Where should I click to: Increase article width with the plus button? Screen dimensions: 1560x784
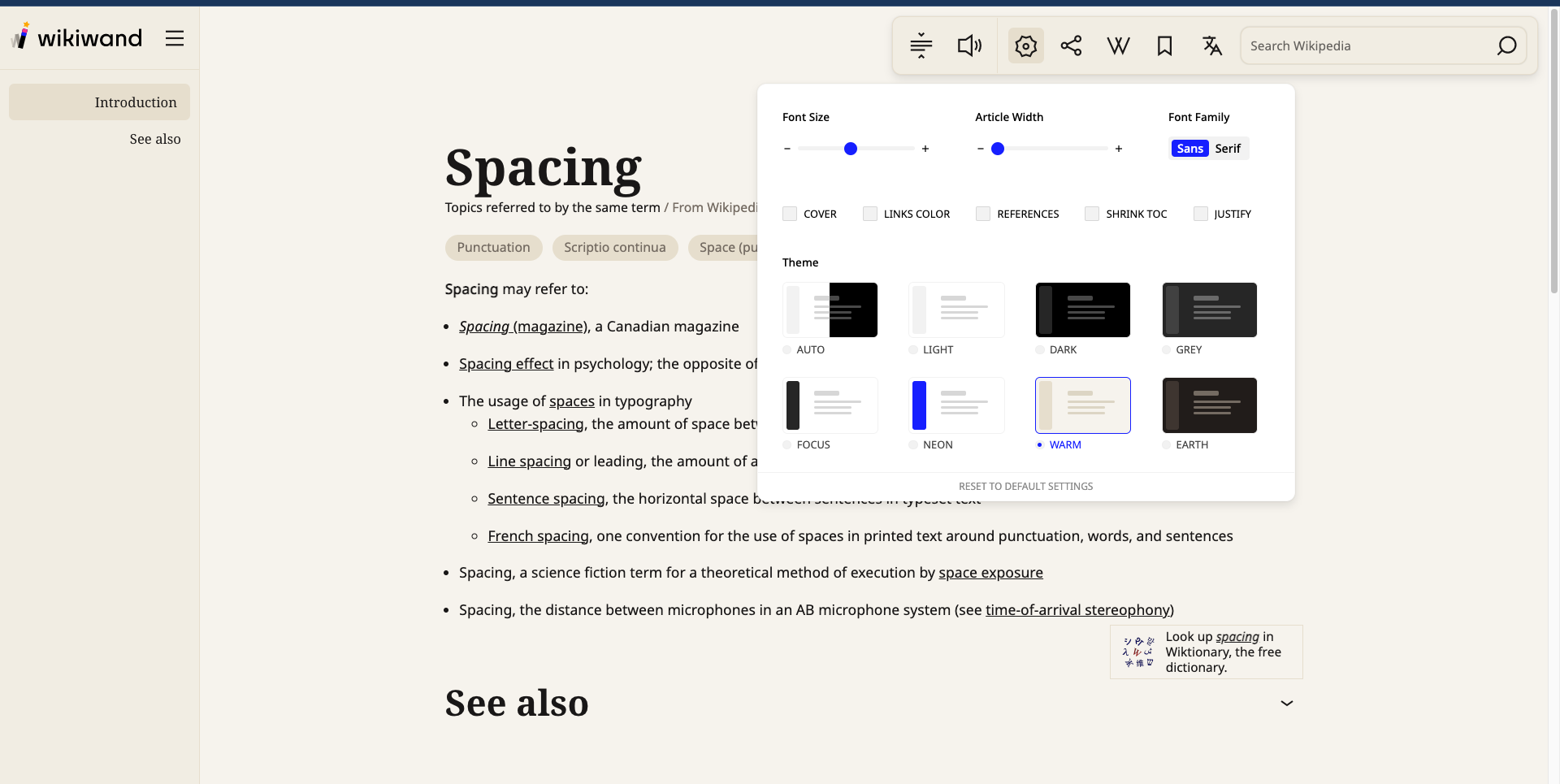pos(1119,149)
